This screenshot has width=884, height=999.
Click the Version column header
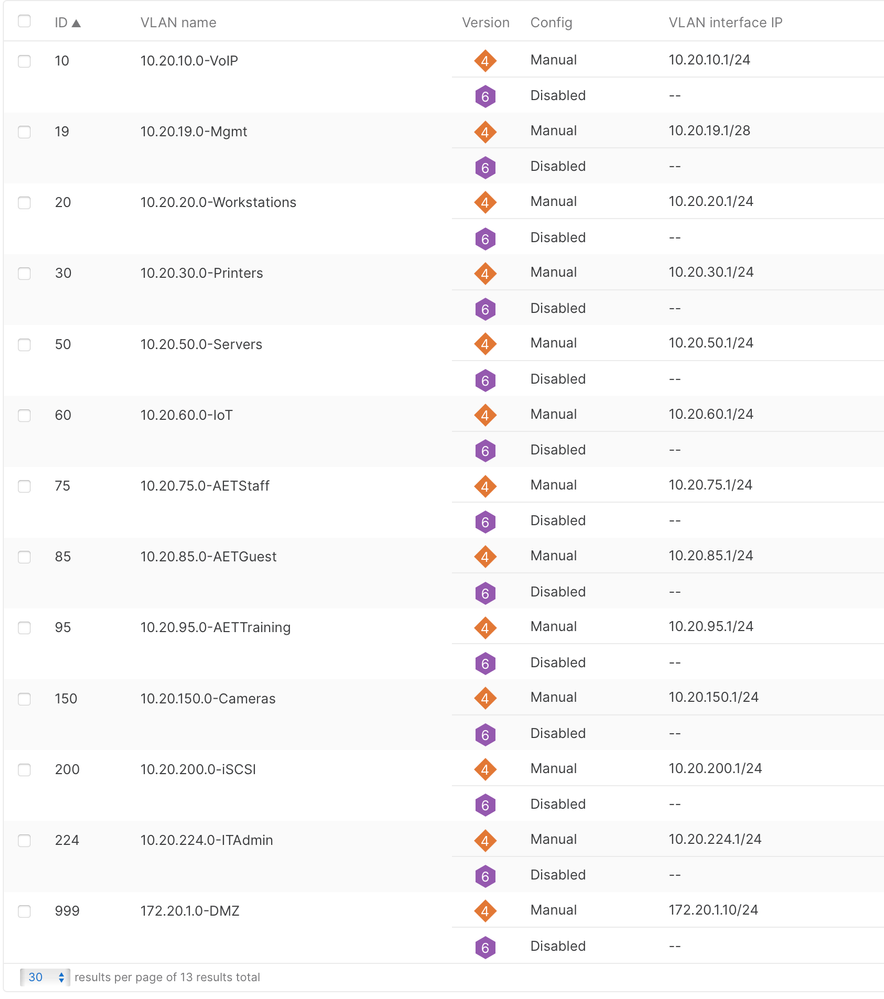(485, 22)
